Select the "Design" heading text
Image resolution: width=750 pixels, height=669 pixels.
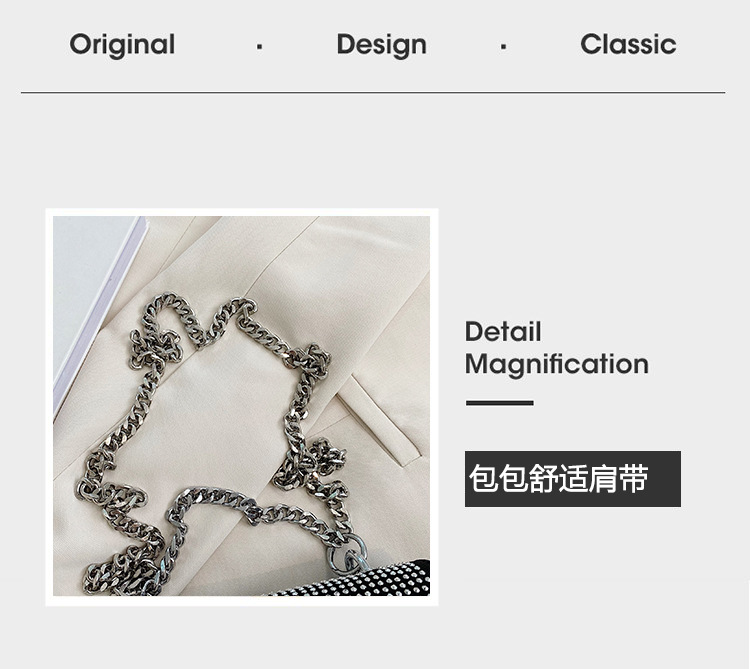pyautogui.click(x=381, y=45)
